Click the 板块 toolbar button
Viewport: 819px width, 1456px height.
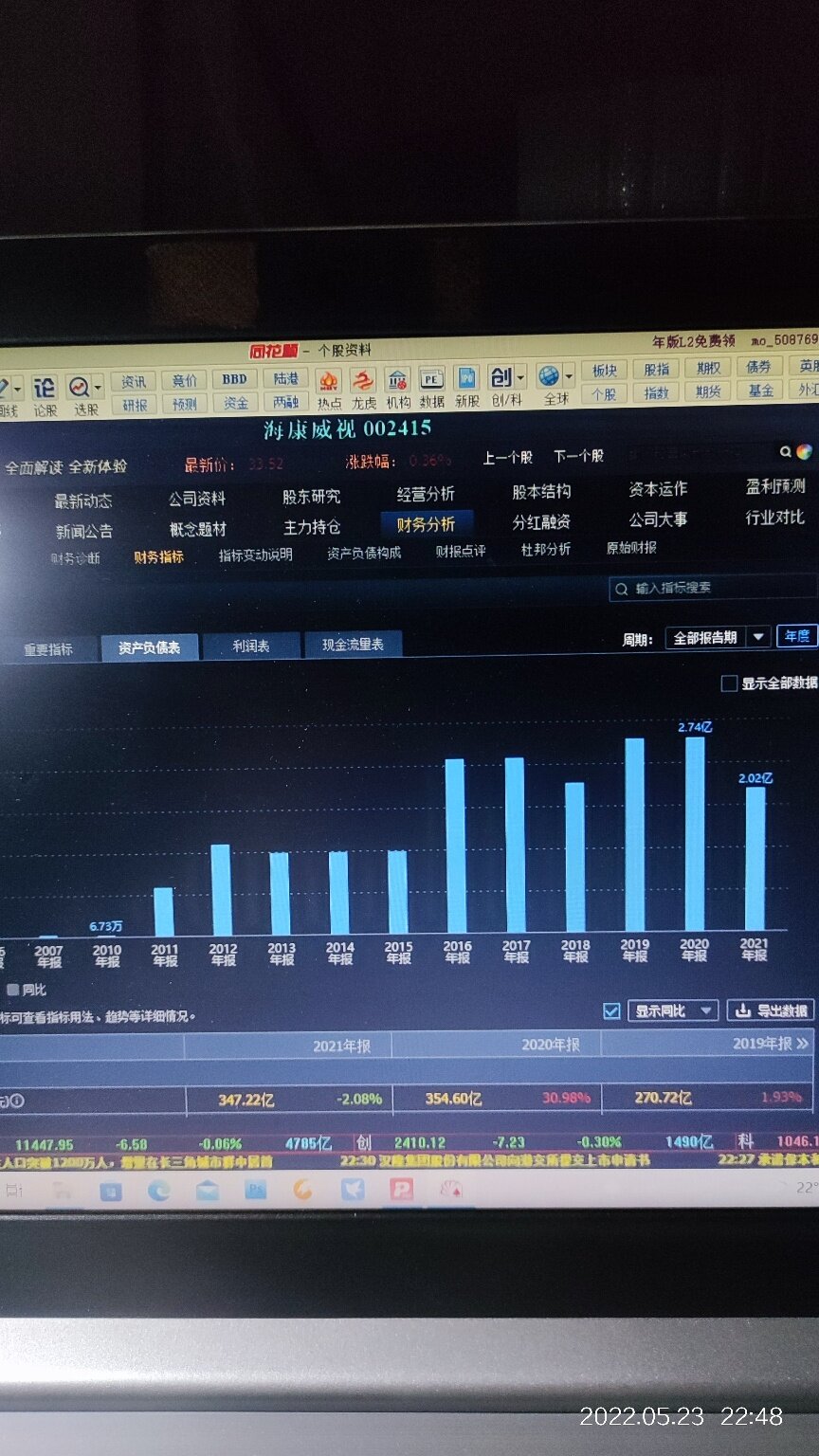tap(605, 371)
